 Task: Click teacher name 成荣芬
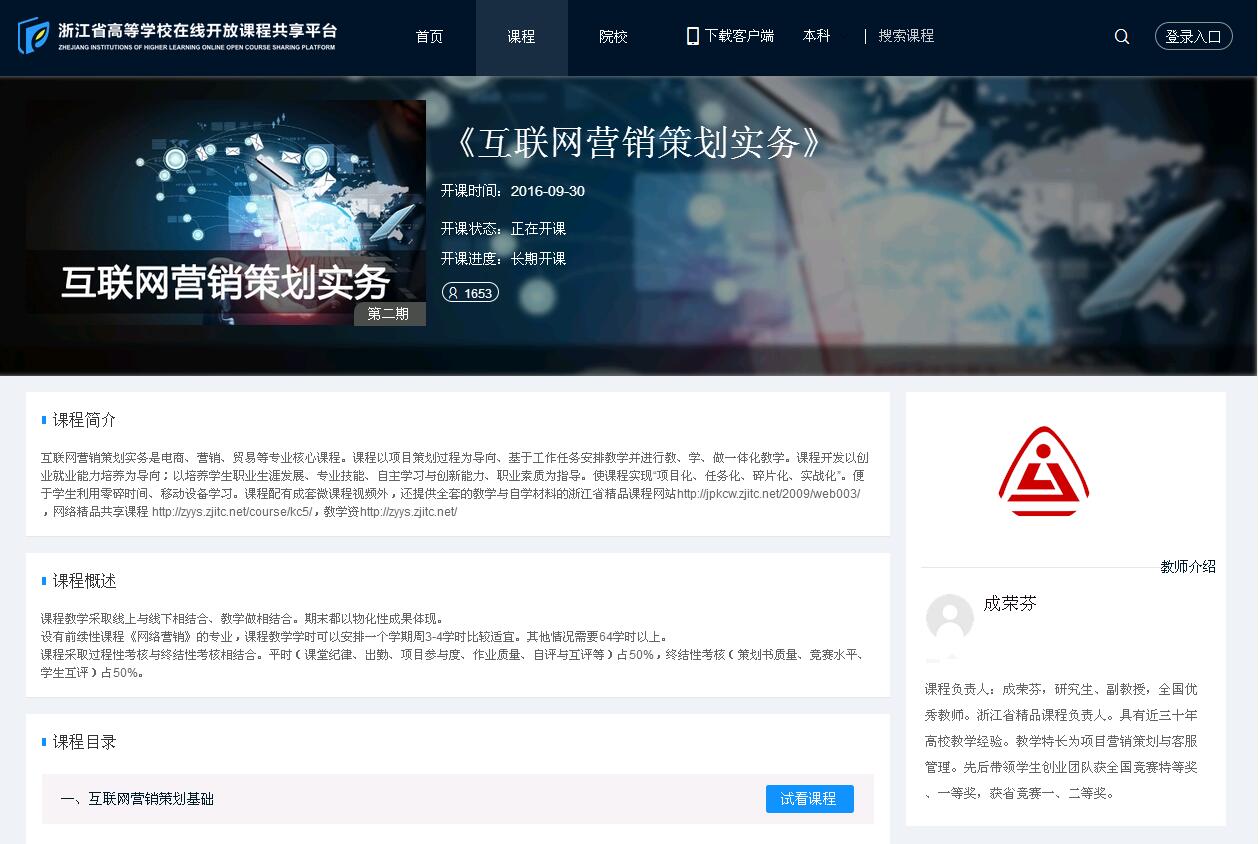[1010, 604]
